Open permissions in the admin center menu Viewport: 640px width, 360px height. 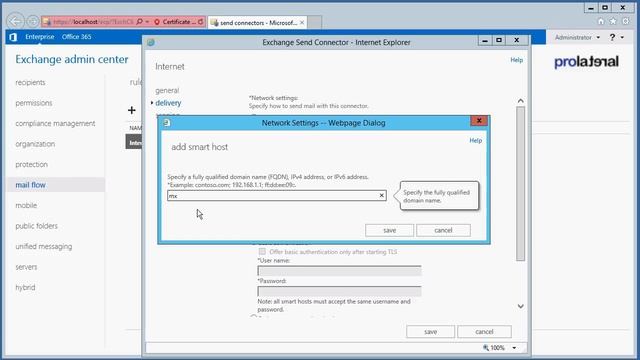point(34,103)
